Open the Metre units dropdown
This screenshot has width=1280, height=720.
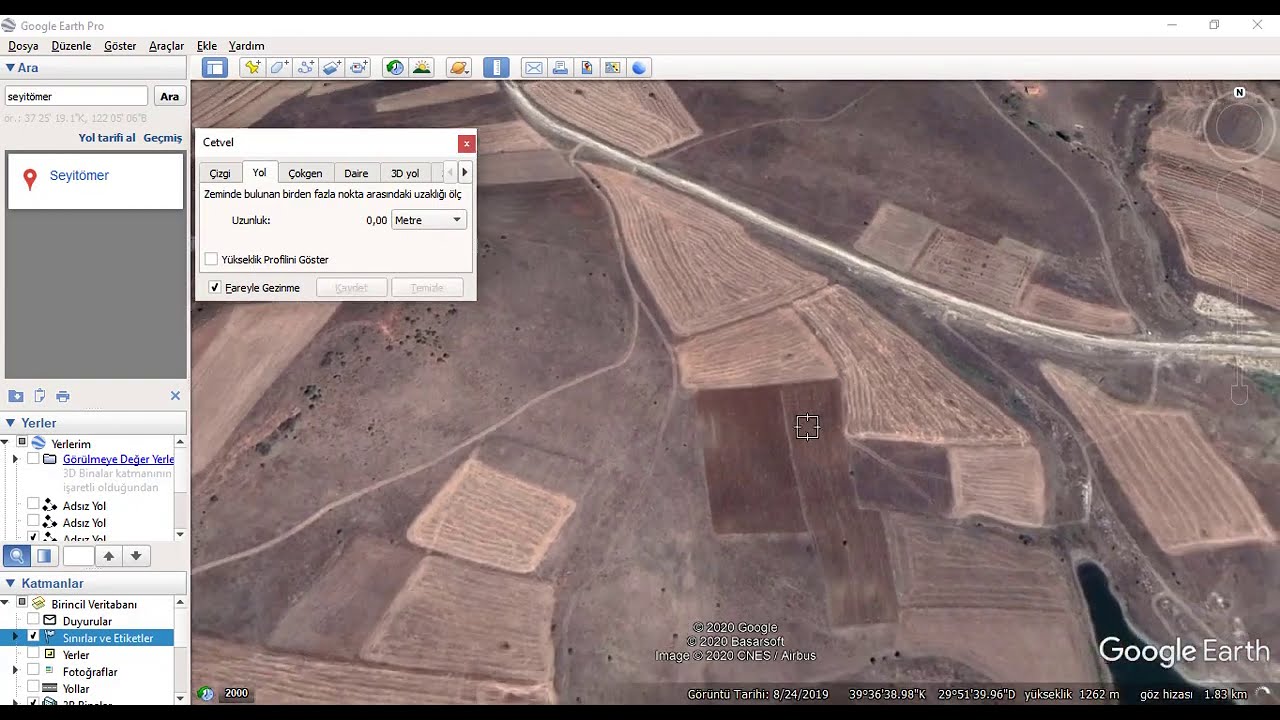tap(428, 220)
